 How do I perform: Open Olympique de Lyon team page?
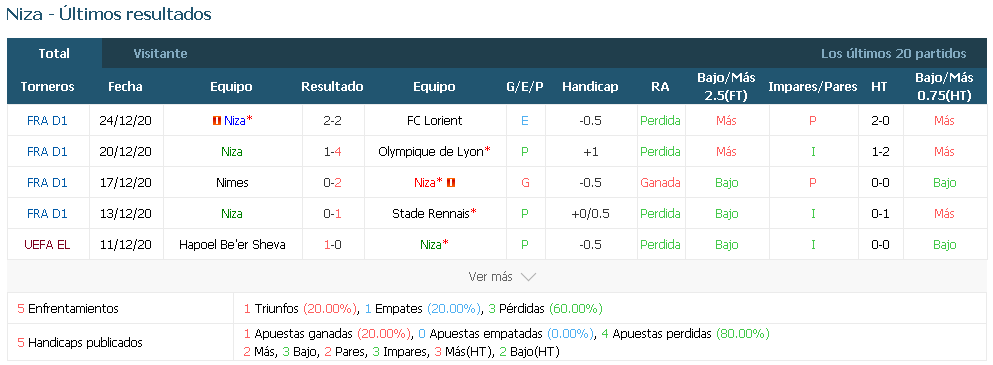point(431,151)
